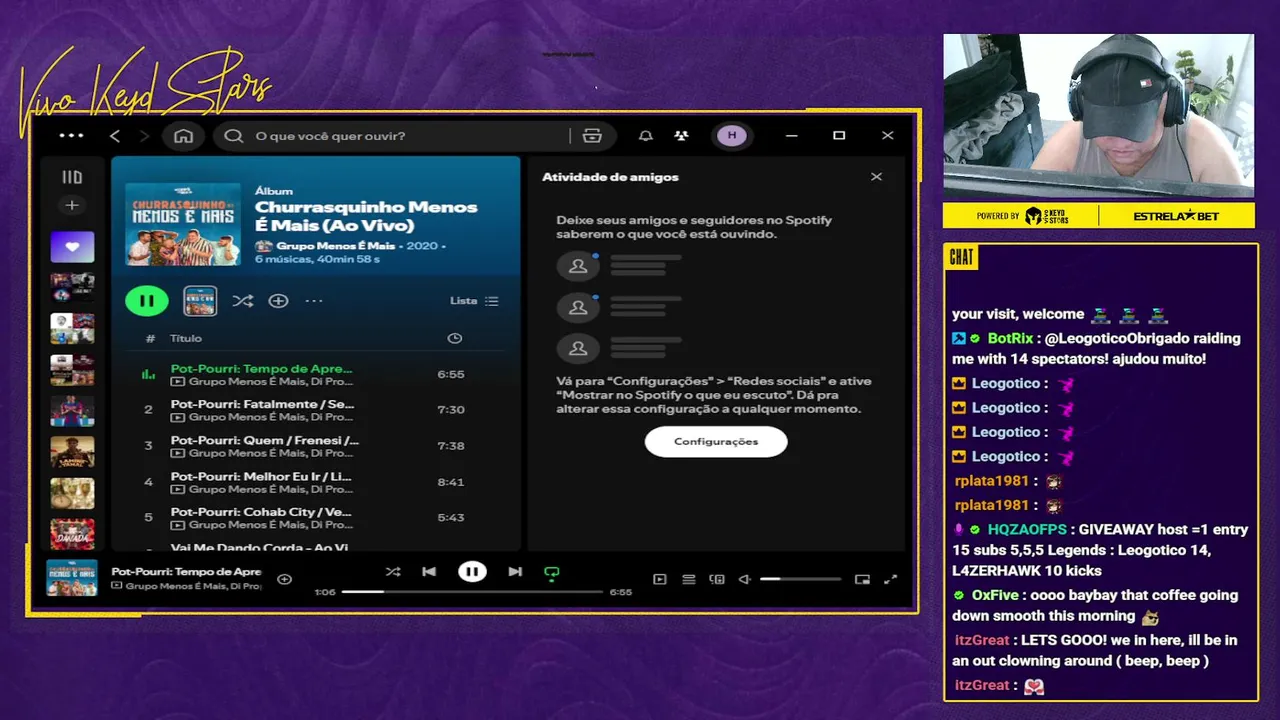Open the mini player icon
The height and width of the screenshot is (720, 1280).
click(862, 579)
